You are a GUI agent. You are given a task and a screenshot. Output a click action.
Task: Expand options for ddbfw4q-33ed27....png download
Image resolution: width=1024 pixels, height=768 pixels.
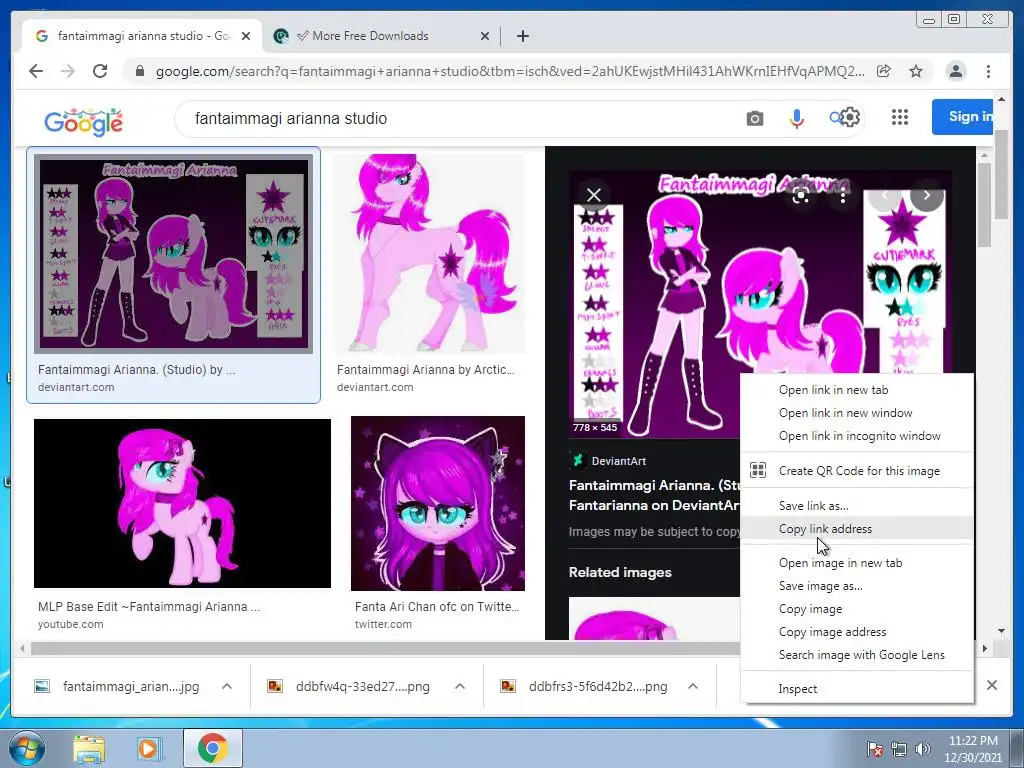click(x=460, y=686)
